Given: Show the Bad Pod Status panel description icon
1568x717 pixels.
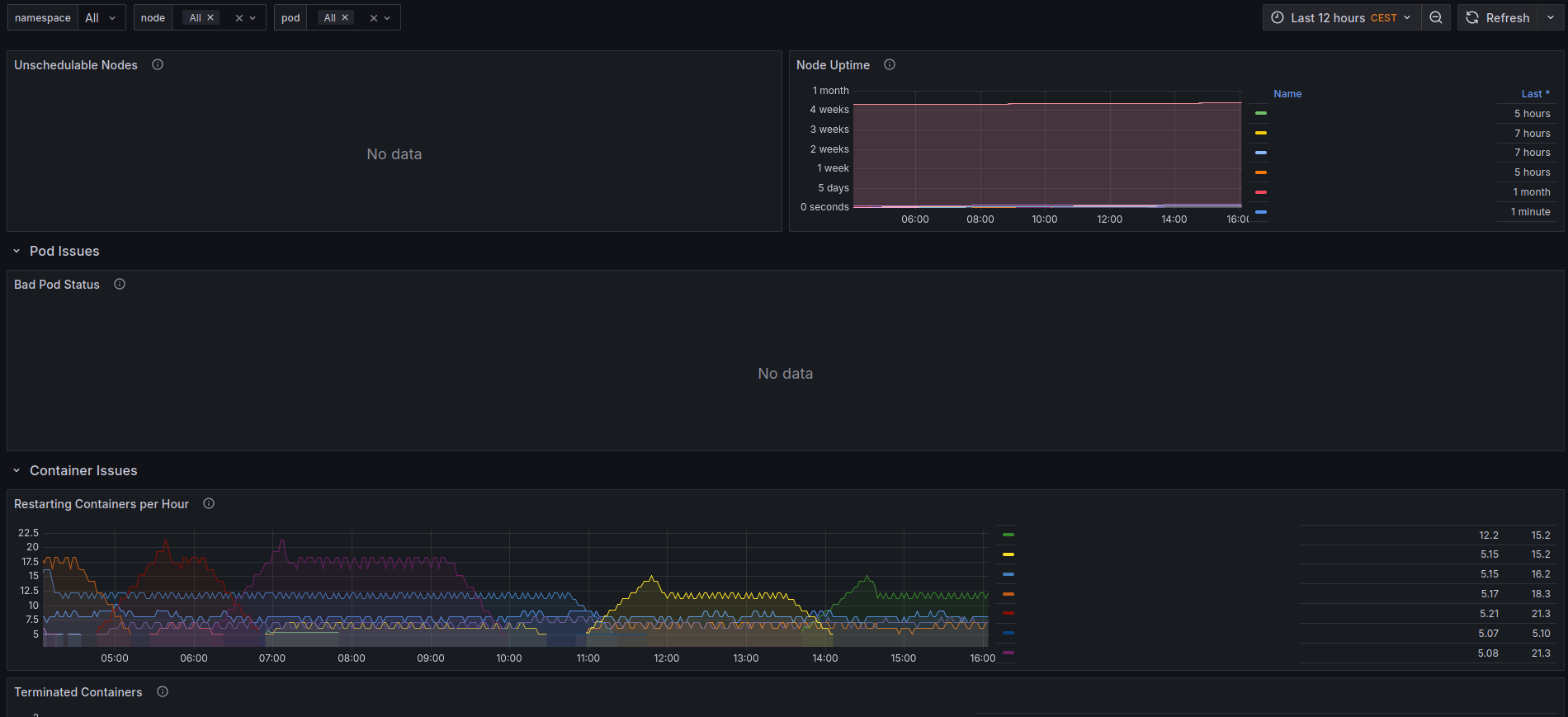Looking at the screenshot, I should click(120, 284).
